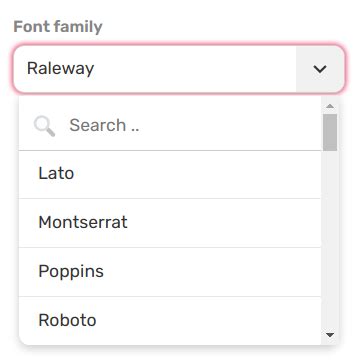Click the scrollbar track below the thumb
The height and width of the screenshot is (360, 360).
point(330,240)
